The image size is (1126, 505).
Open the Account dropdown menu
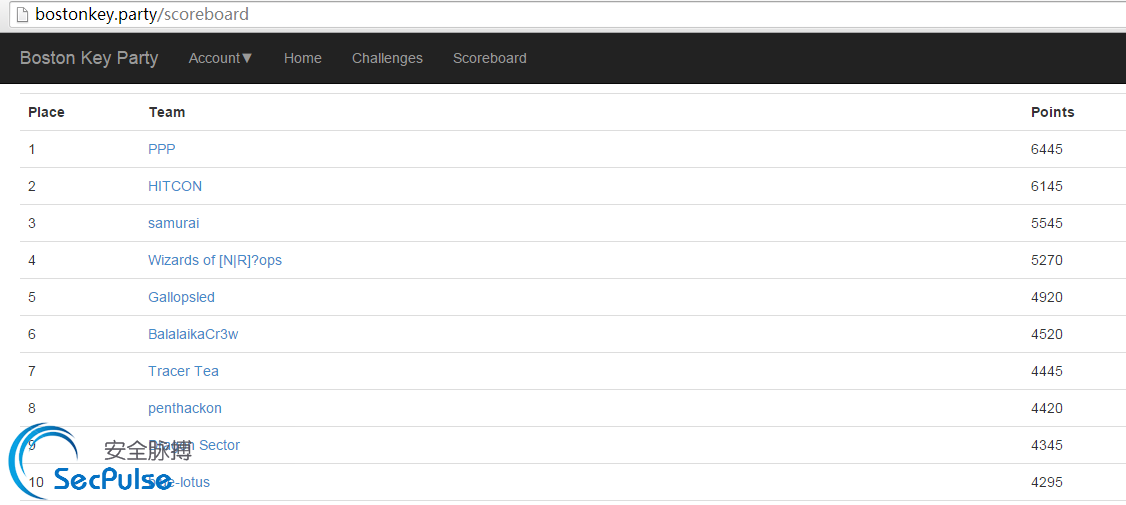pyautogui.click(x=220, y=58)
